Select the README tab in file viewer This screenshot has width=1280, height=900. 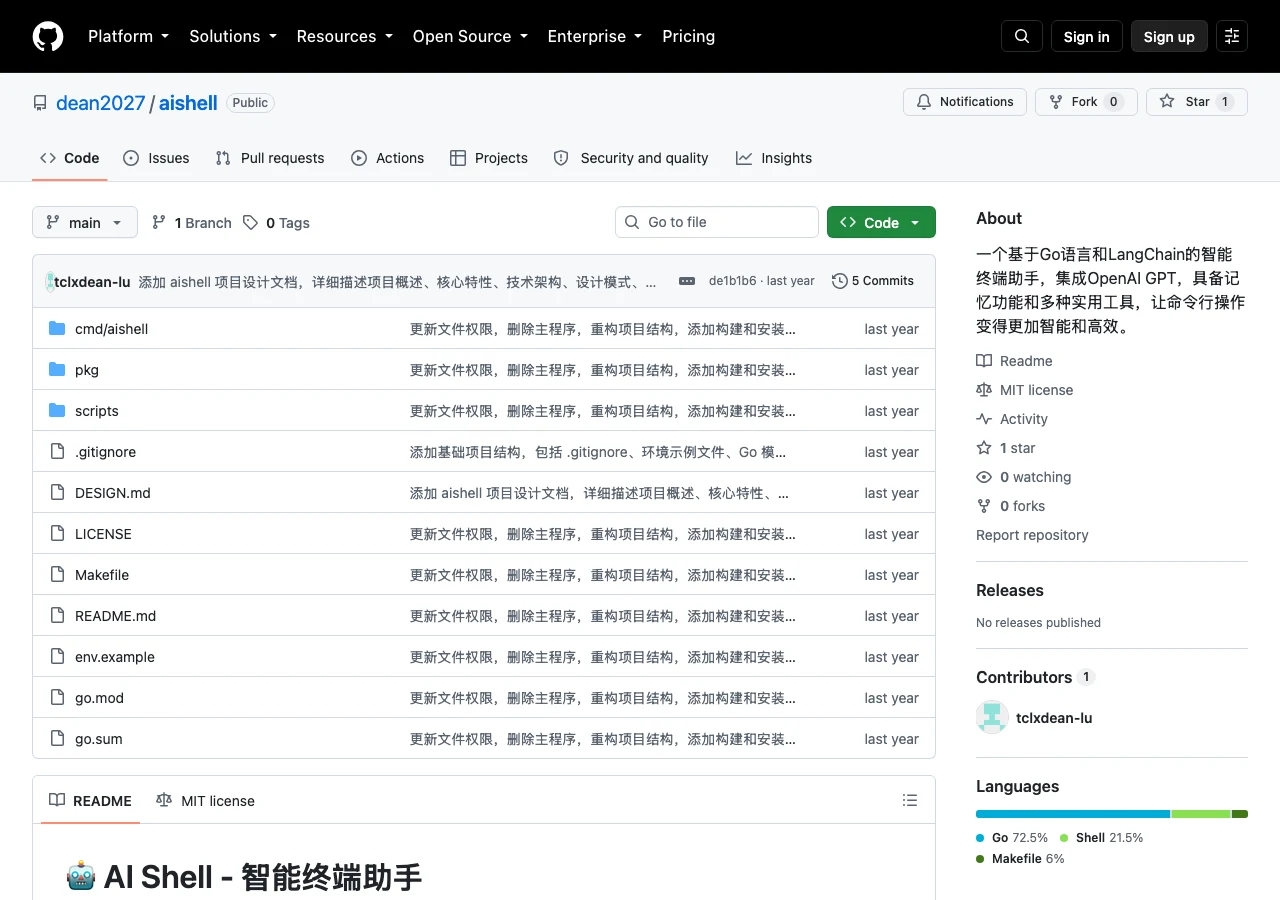click(90, 800)
